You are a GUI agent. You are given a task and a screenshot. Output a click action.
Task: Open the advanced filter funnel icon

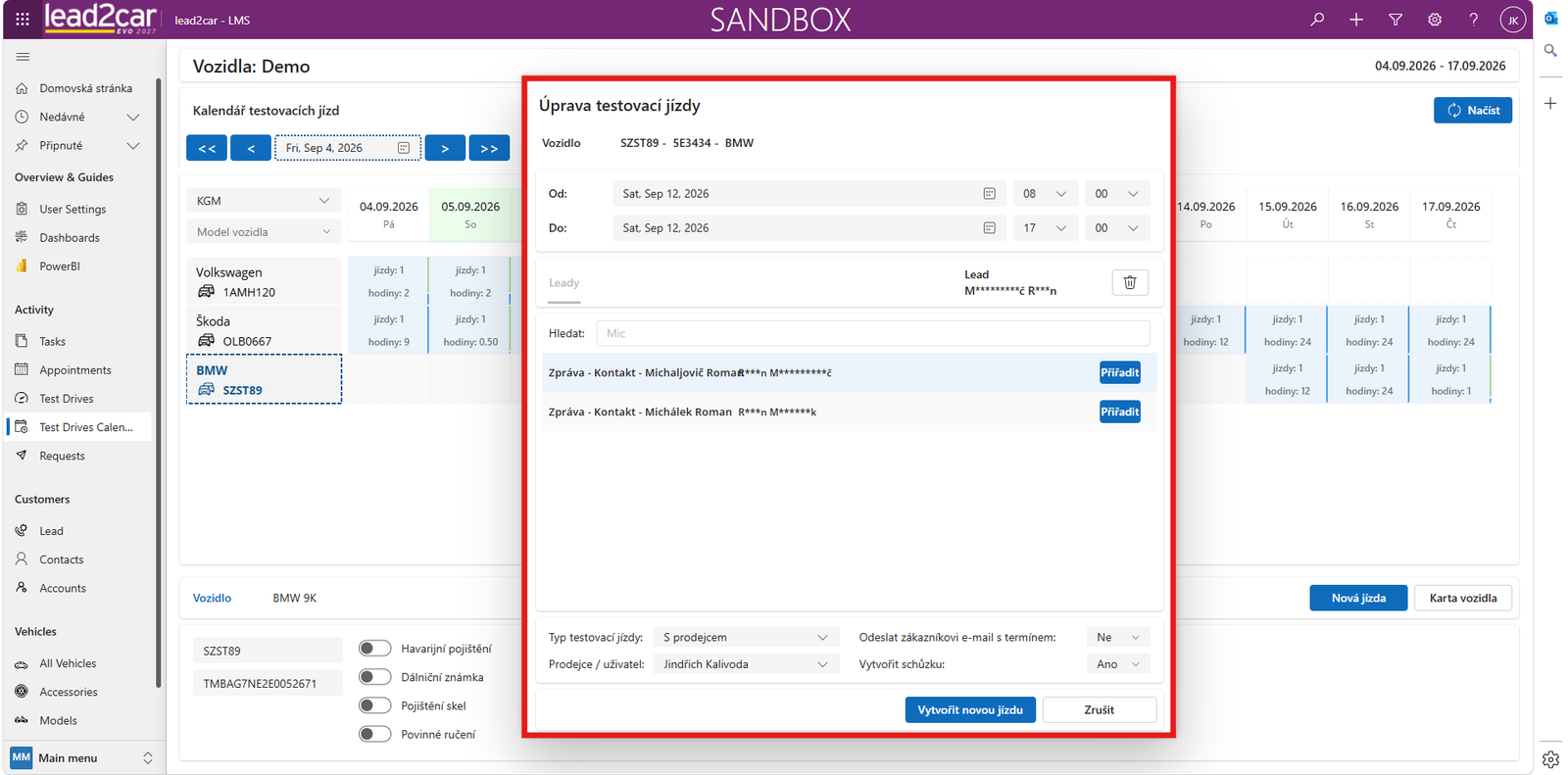pyautogui.click(x=1396, y=20)
